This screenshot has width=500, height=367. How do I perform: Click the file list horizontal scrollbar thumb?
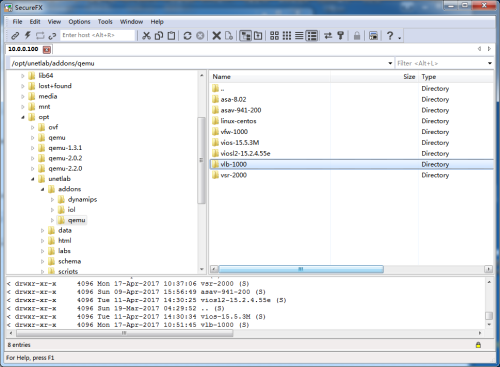(301, 269)
